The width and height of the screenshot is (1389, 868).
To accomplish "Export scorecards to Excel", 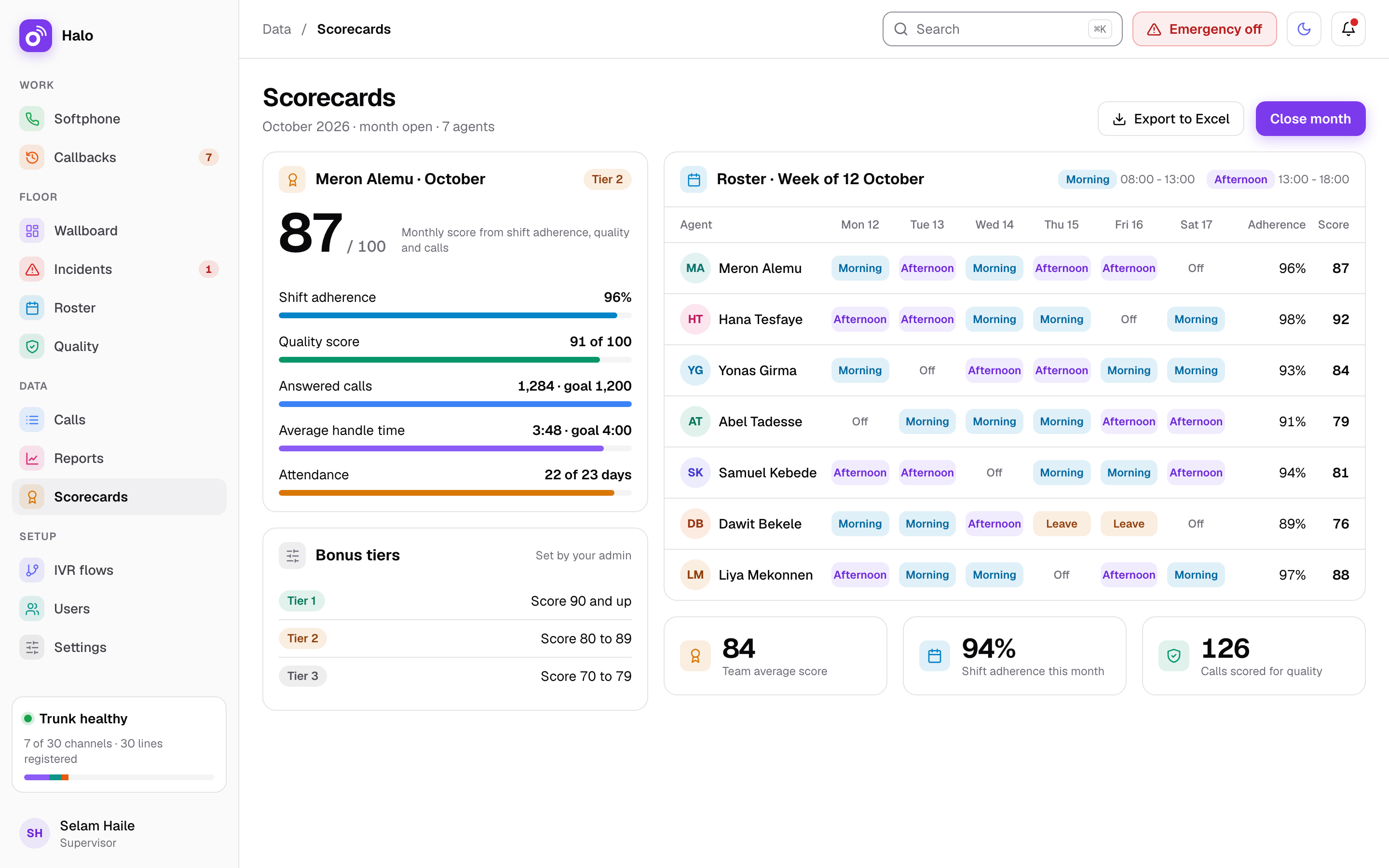I will (1171, 119).
